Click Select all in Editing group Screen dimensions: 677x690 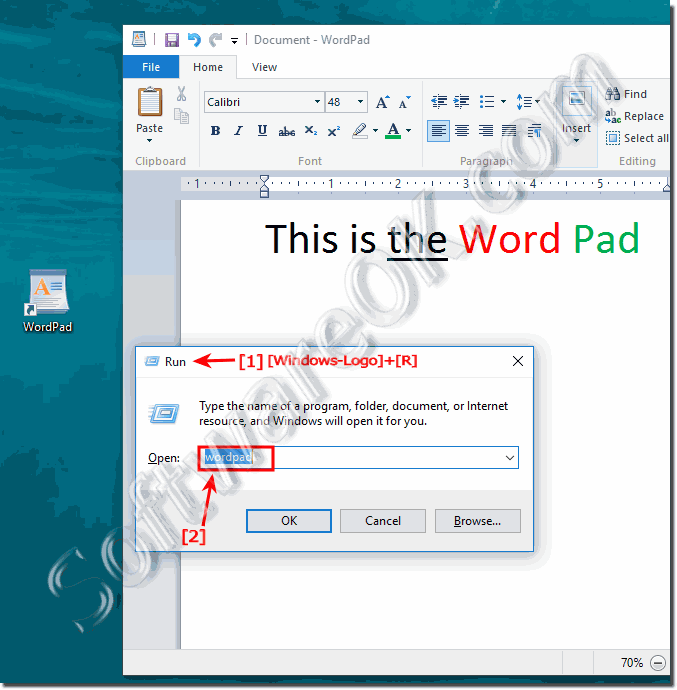[x=637, y=138]
